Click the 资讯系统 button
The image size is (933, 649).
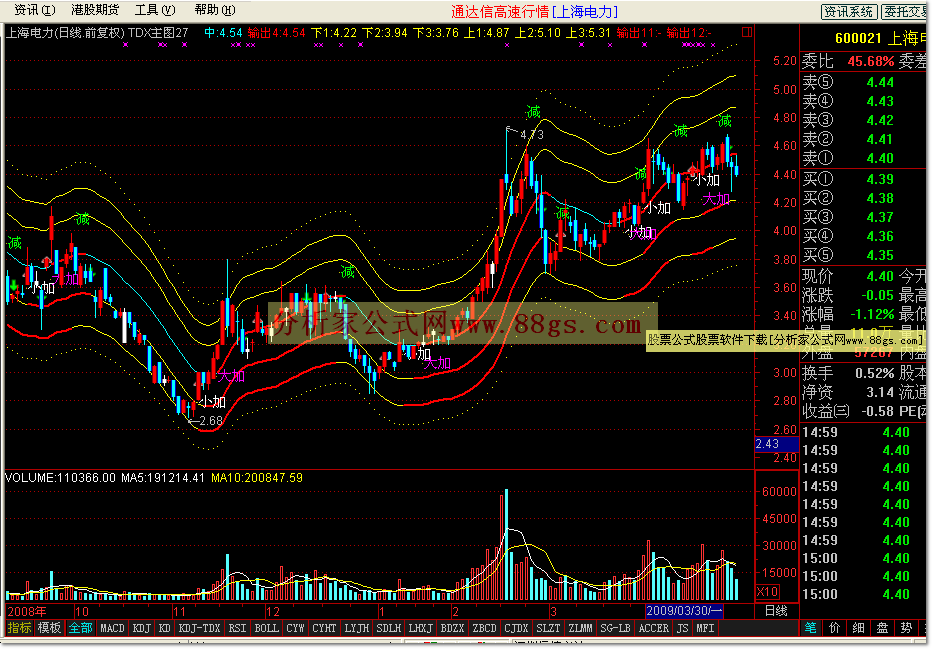click(x=849, y=11)
